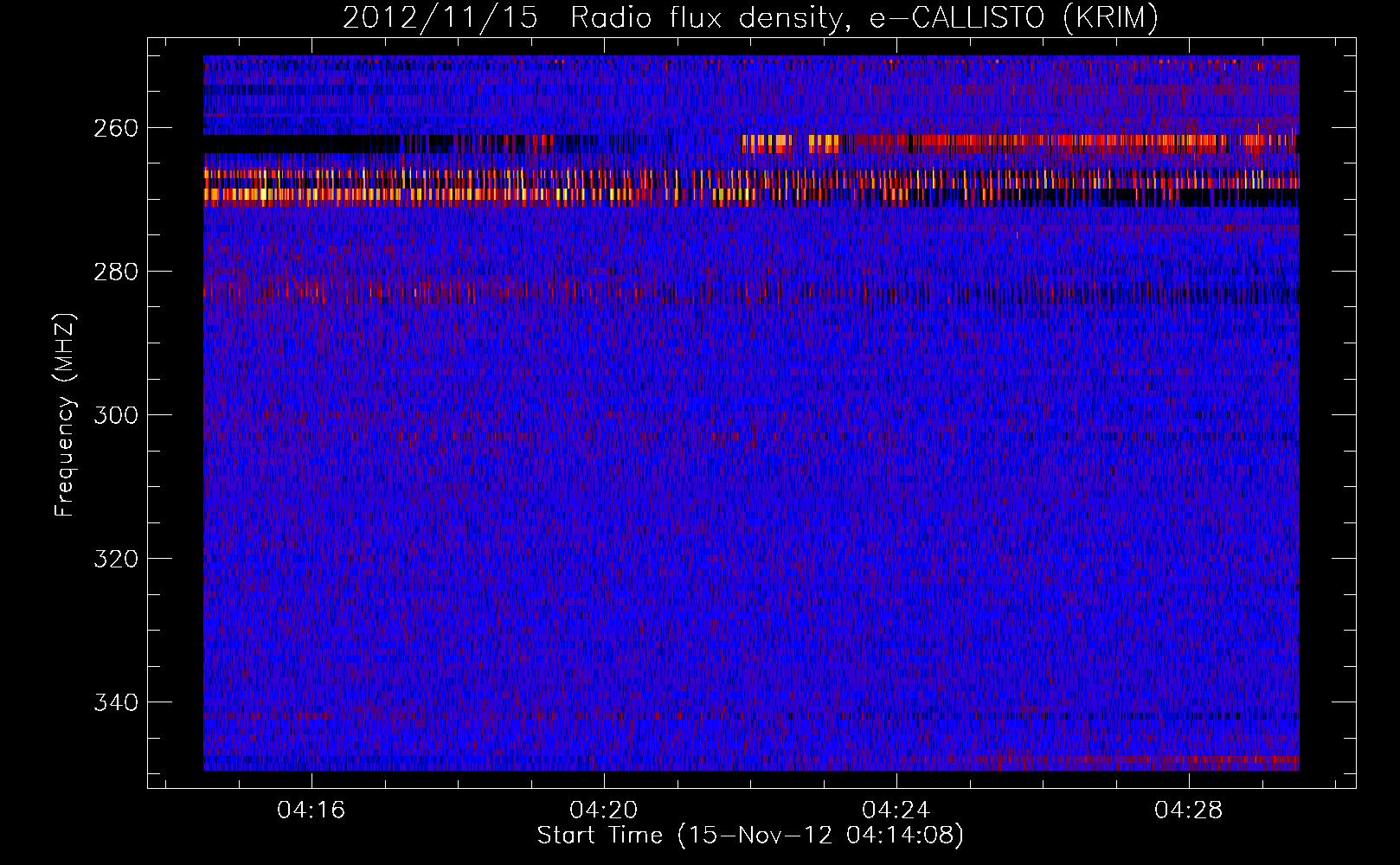This screenshot has height=865, width=1400.
Task: Click the 280 frequency tick label
Action: 115,272
